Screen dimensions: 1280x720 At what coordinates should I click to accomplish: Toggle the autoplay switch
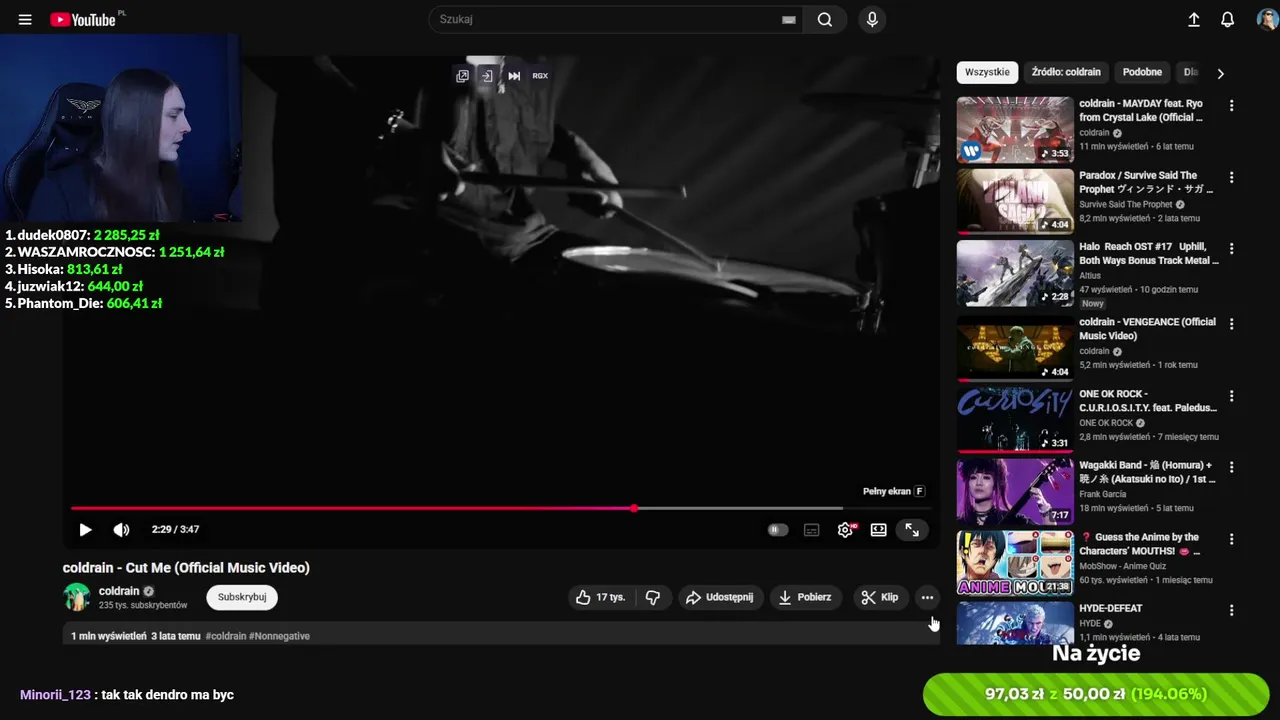(778, 530)
